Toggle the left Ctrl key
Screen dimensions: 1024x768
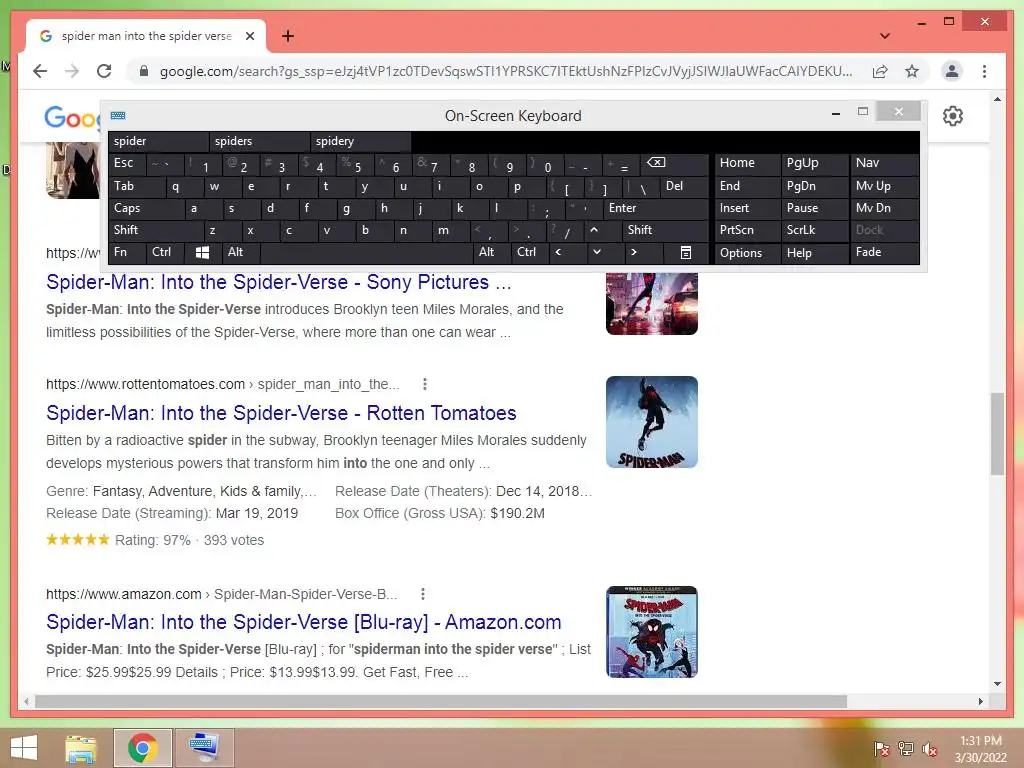[164, 252]
